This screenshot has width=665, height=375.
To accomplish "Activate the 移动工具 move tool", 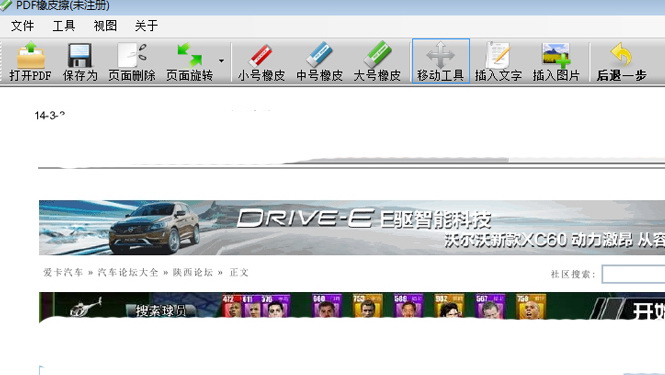I will (441, 61).
